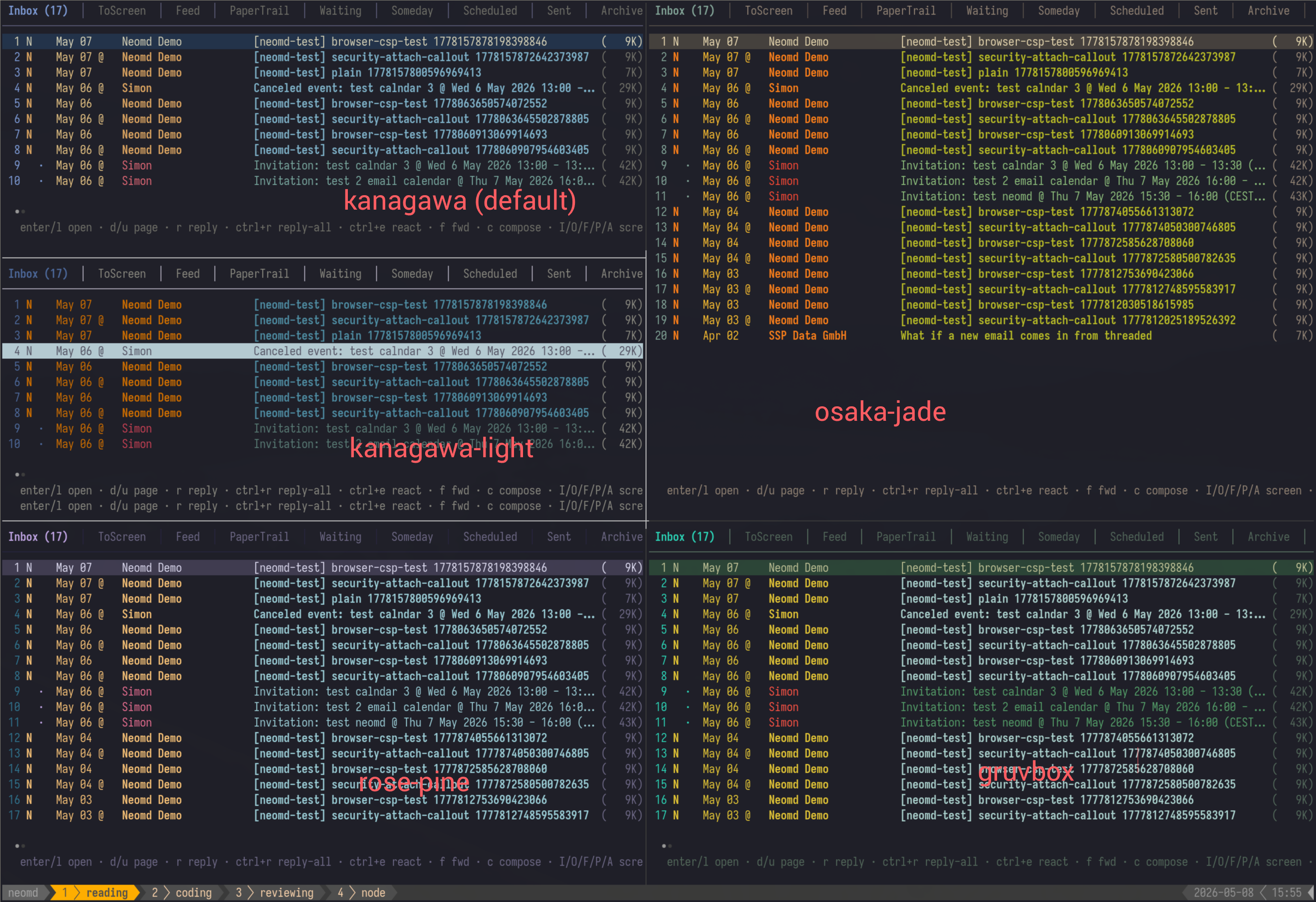Open Sent tab in kanagawa-light pane
The width and height of the screenshot is (1316, 902).
558,274
